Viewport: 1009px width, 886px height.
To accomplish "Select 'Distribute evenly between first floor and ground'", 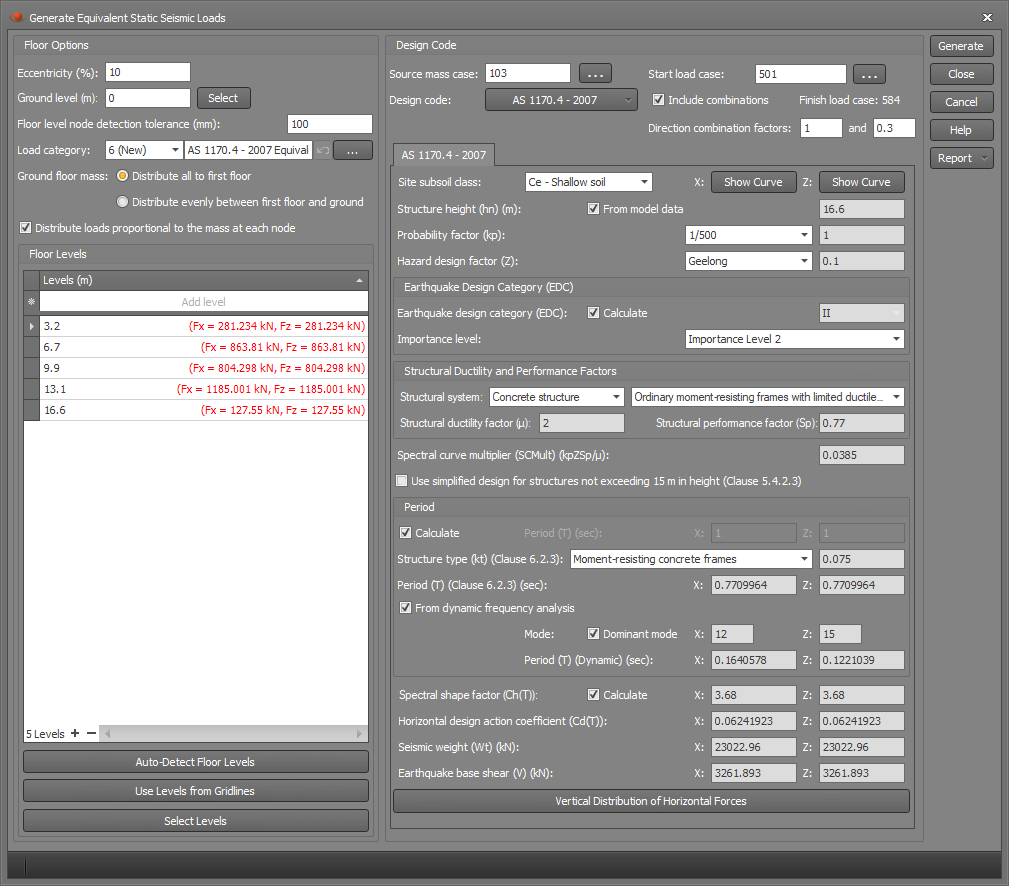I will pyautogui.click(x=122, y=202).
